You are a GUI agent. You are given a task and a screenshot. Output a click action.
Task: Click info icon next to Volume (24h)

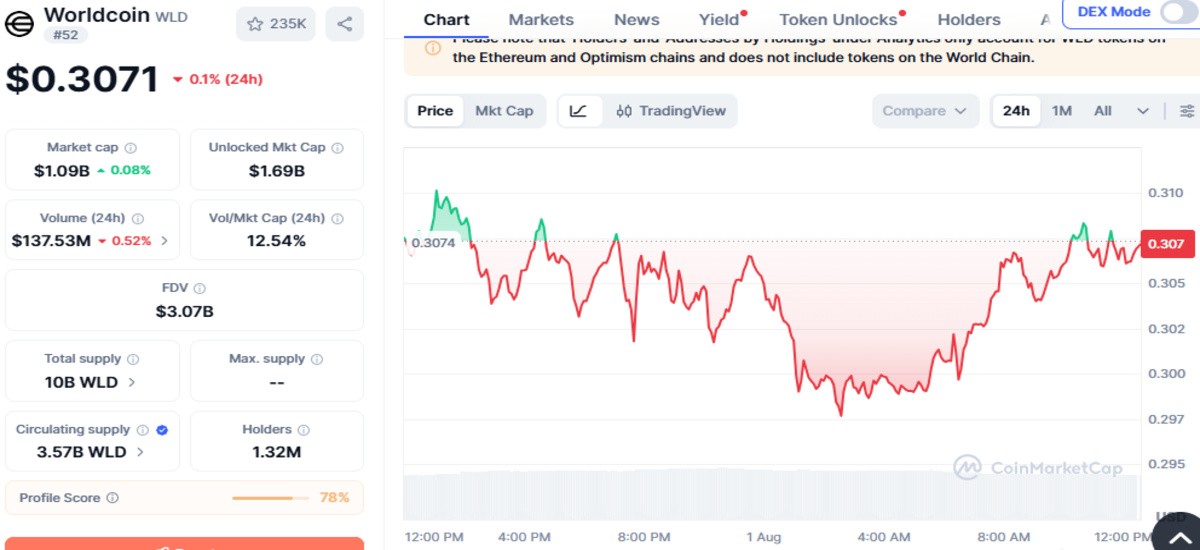click(x=137, y=219)
